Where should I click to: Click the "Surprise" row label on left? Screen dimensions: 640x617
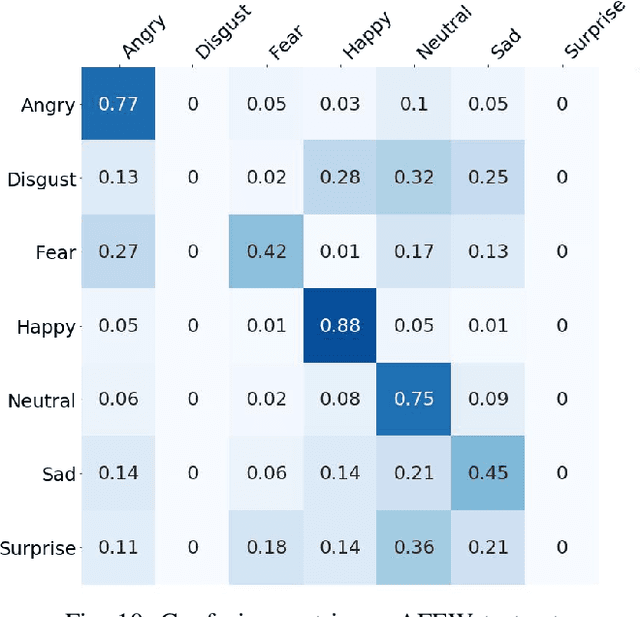[39, 548]
